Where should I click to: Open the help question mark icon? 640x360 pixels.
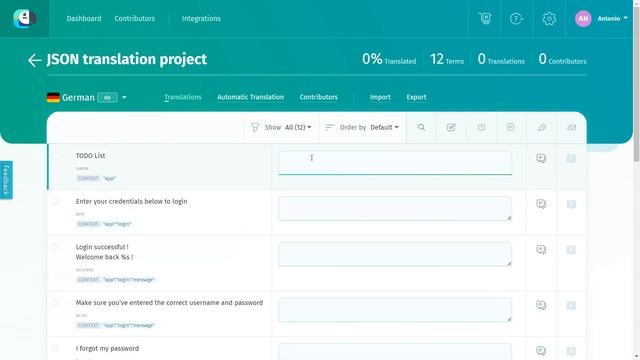[516, 18]
